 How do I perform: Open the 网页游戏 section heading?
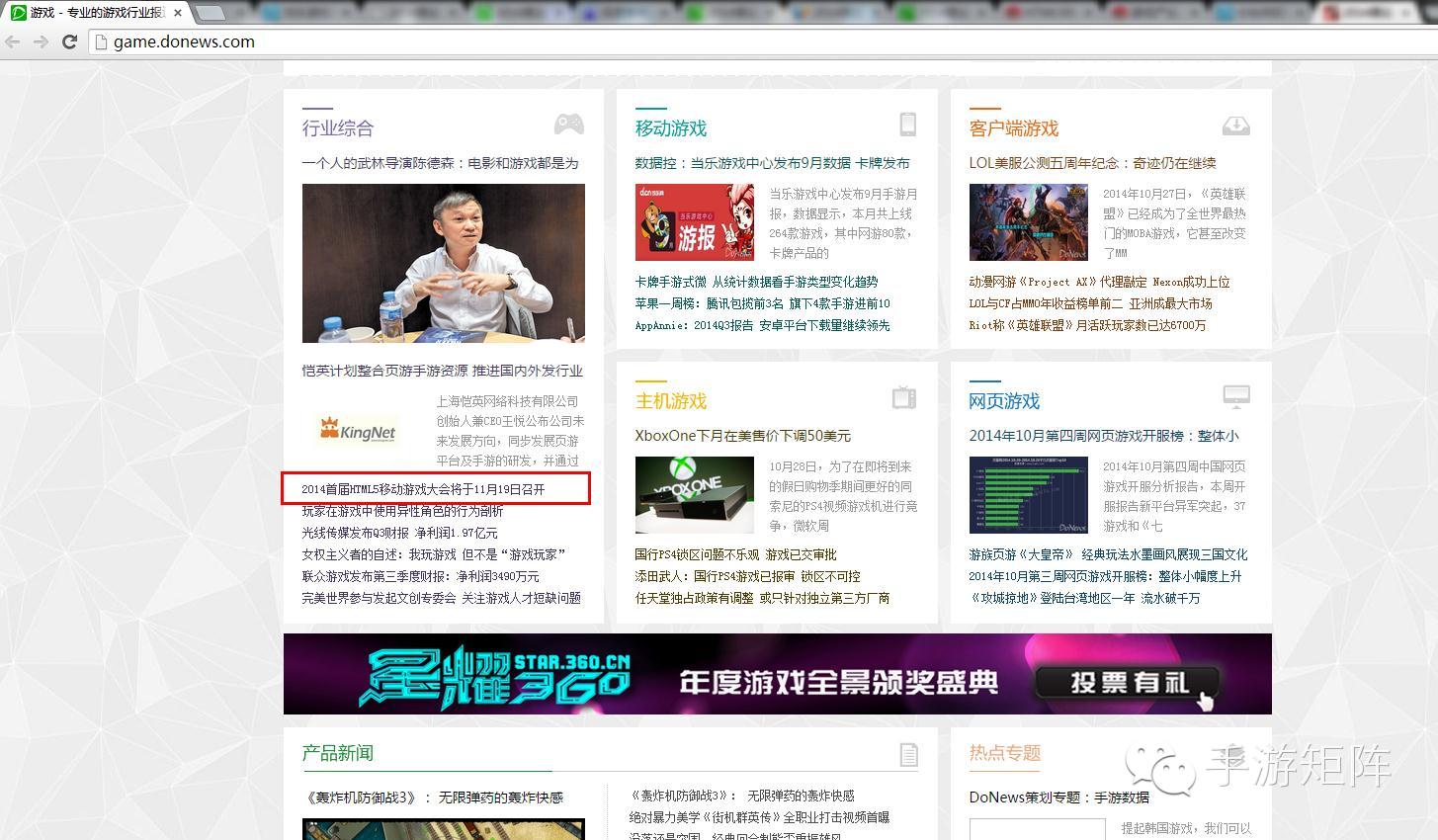coord(1005,401)
